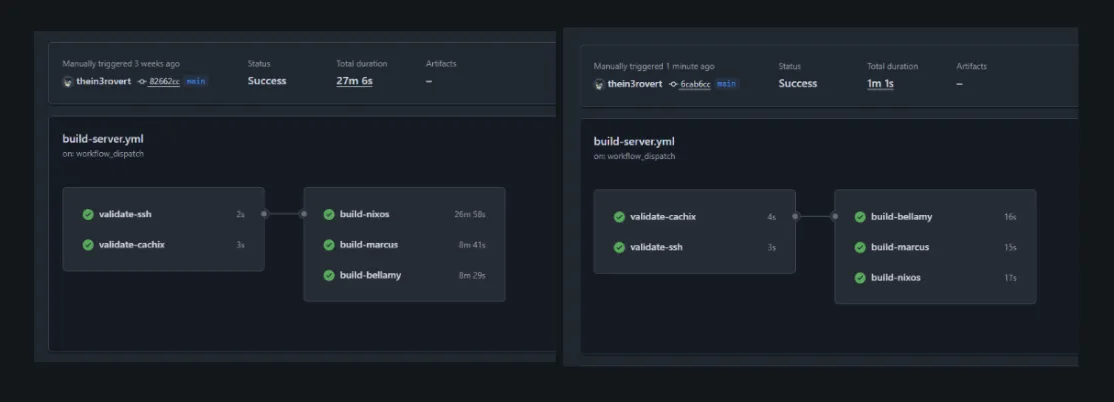Open build-nixos job with 26m 58s duration
The width and height of the screenshot is (1114, 402).
(x=366, y=214)
